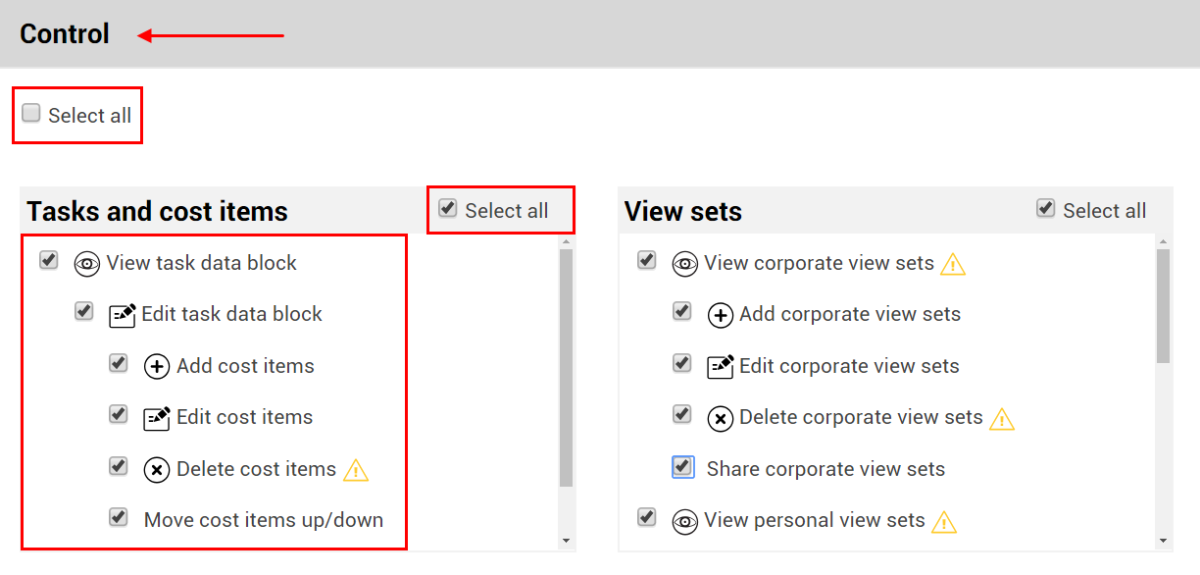Click down arrow of Tasks and cost items scrollbar
Viewport: 1200px width, 575px height.
pos(566,541)
